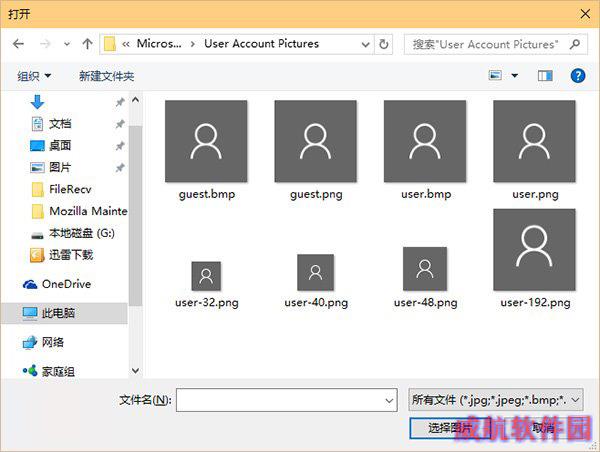
Task: Click the sidebar scrollbar thumb
Action: coord(135,216)
